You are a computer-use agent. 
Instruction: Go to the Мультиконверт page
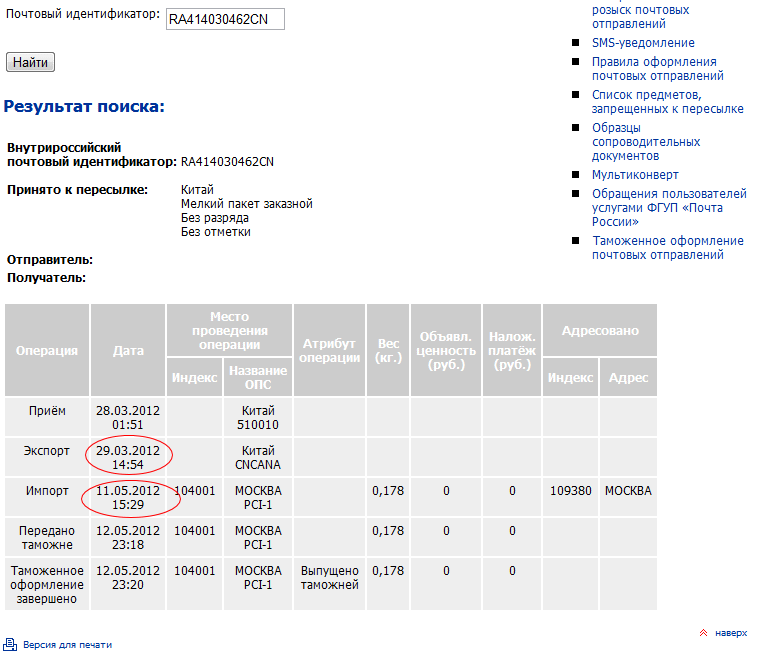[634, 175]
